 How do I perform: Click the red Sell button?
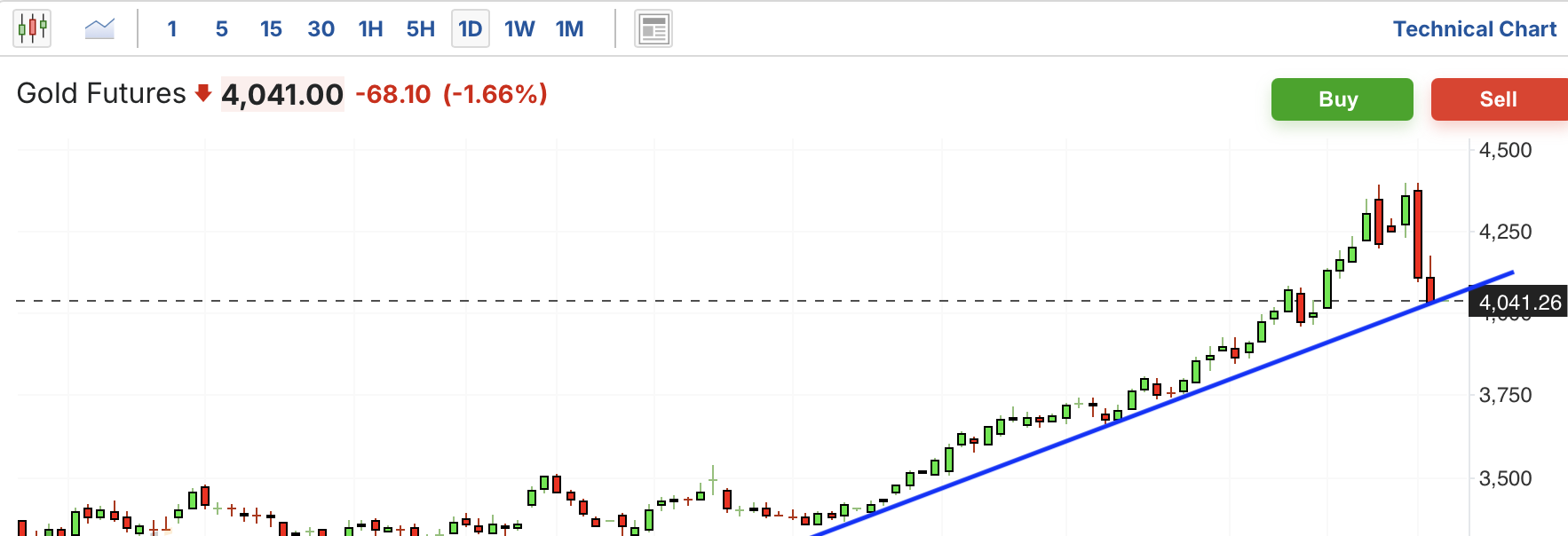click(1499, 99)
